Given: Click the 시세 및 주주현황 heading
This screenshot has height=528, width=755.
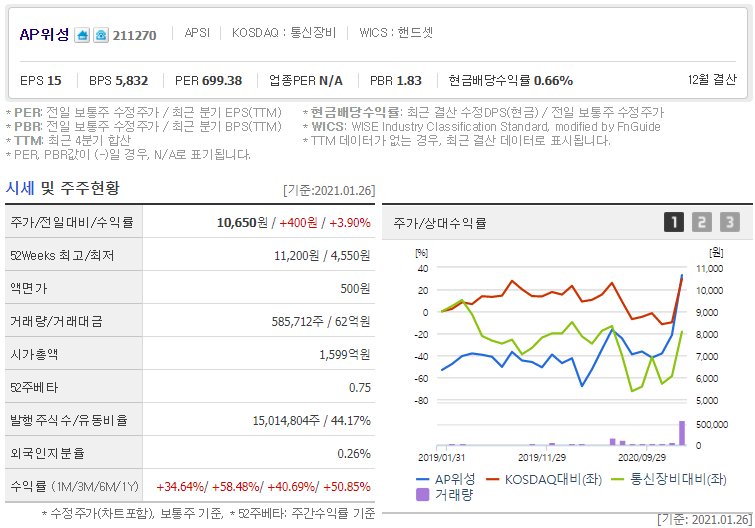Looking at the screenshot, I should pos(62,188).
